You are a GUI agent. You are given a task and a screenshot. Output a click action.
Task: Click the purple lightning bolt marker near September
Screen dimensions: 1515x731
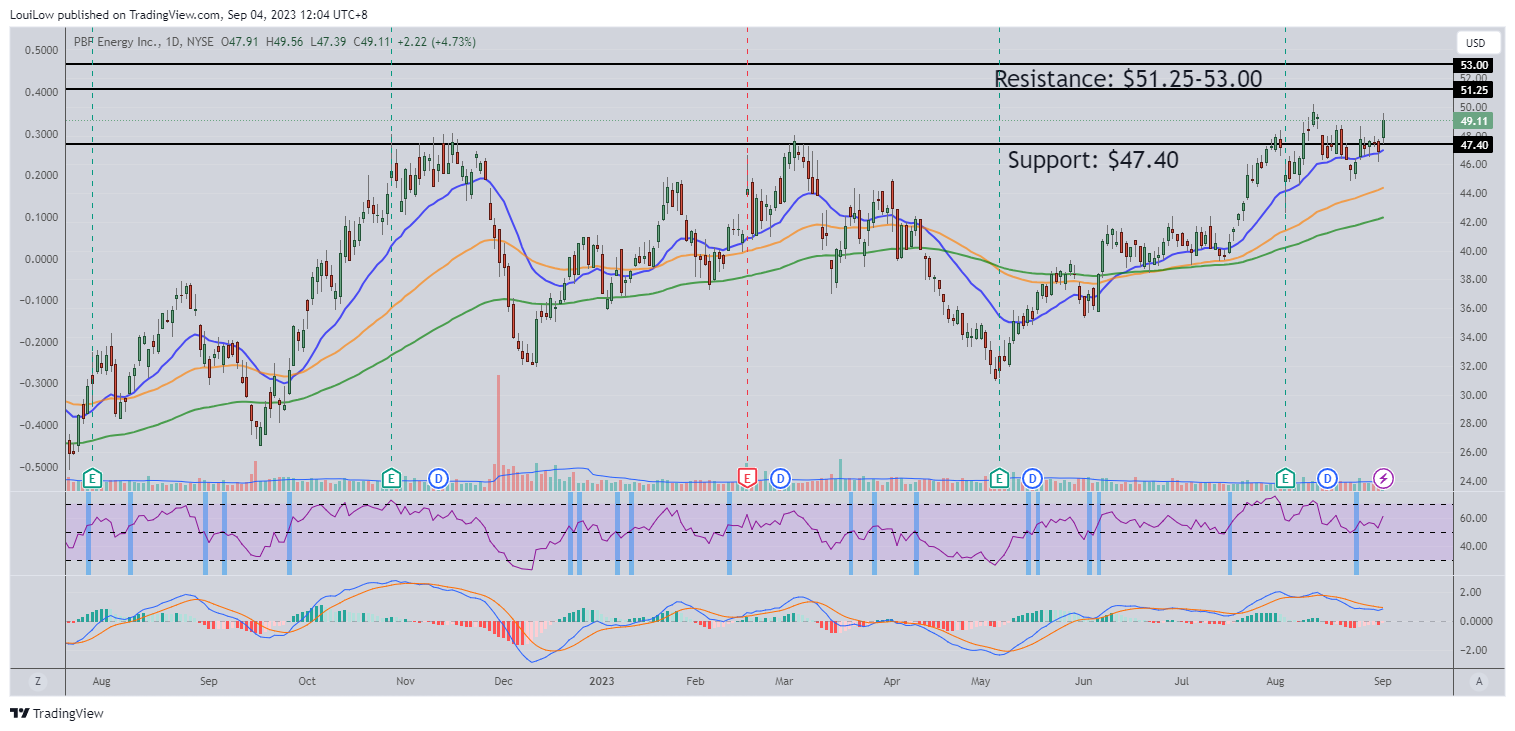tap(1383, 478)
